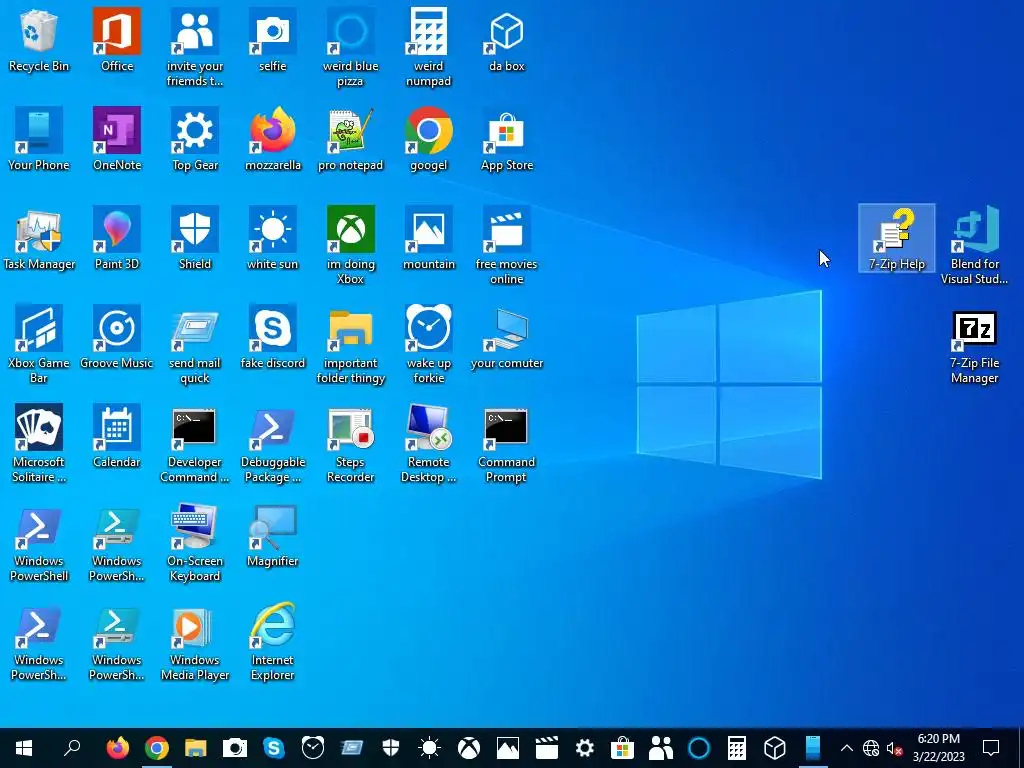Viewport: 1024px width, 768px height.
Task: Launch Chrome from the taskbar
Action: 157,748
